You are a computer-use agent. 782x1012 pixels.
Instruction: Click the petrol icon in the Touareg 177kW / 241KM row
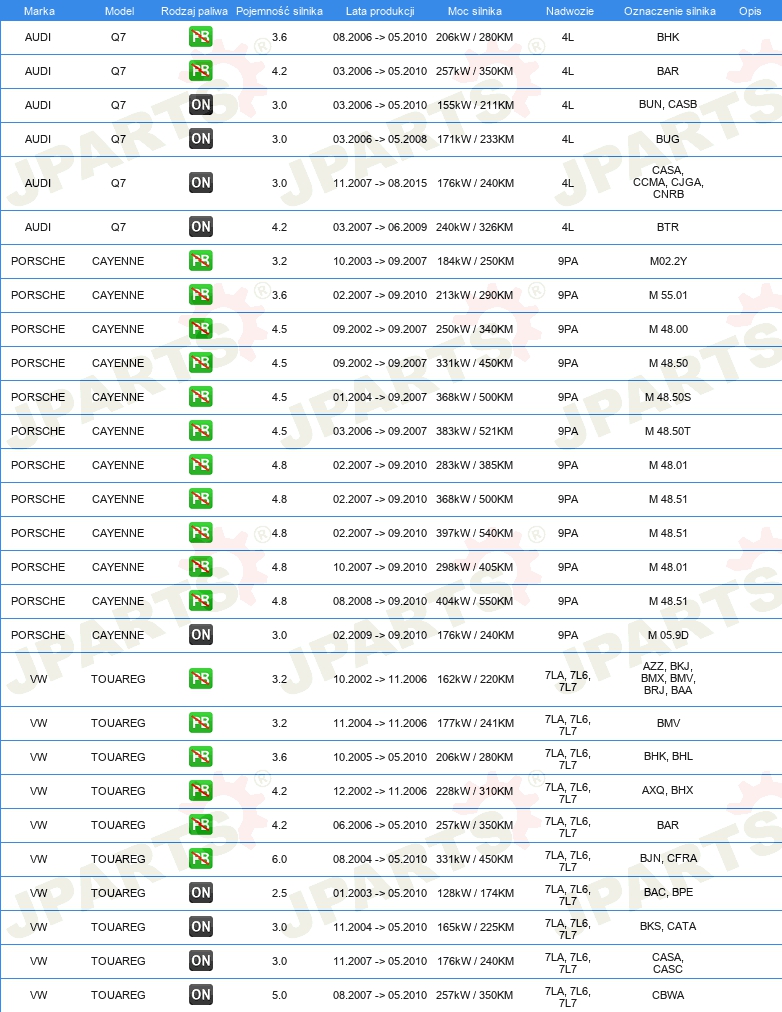pyautogui.click(x=201, y=723)
